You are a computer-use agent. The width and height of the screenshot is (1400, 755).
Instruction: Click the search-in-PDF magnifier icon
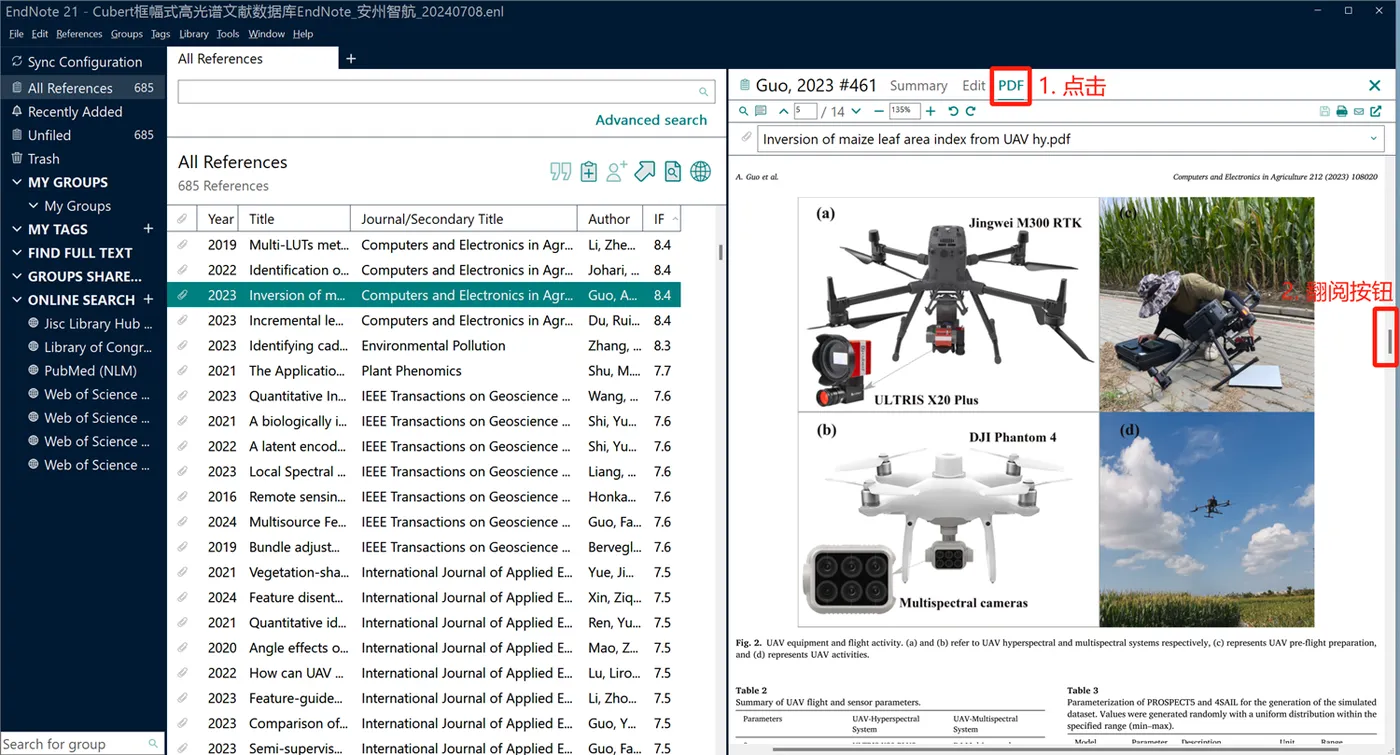tap(743, 111)
